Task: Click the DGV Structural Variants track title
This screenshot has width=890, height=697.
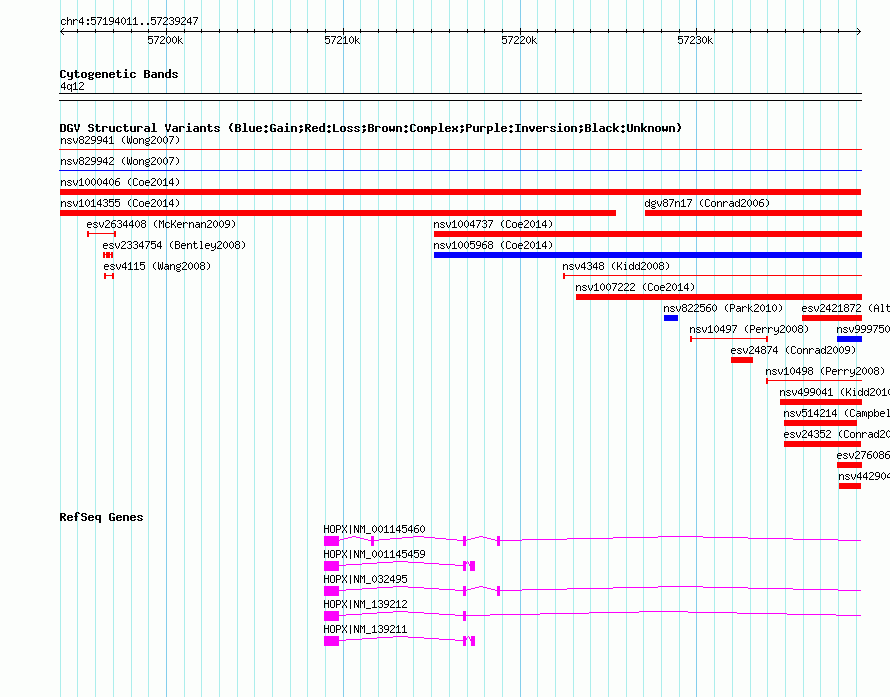Action: pos(371,128)
